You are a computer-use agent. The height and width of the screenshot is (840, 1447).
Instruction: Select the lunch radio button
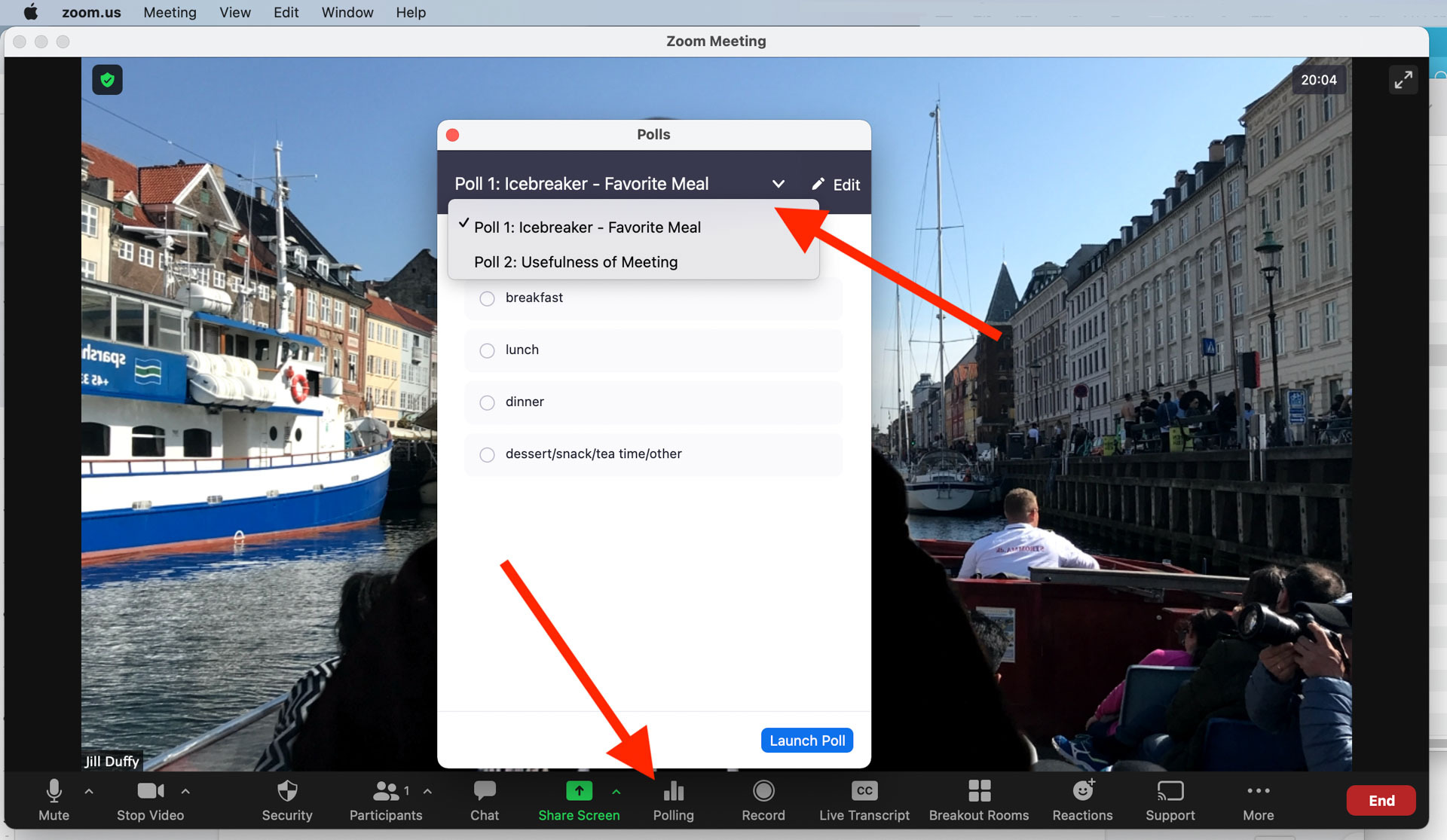[x=488, y=350]
